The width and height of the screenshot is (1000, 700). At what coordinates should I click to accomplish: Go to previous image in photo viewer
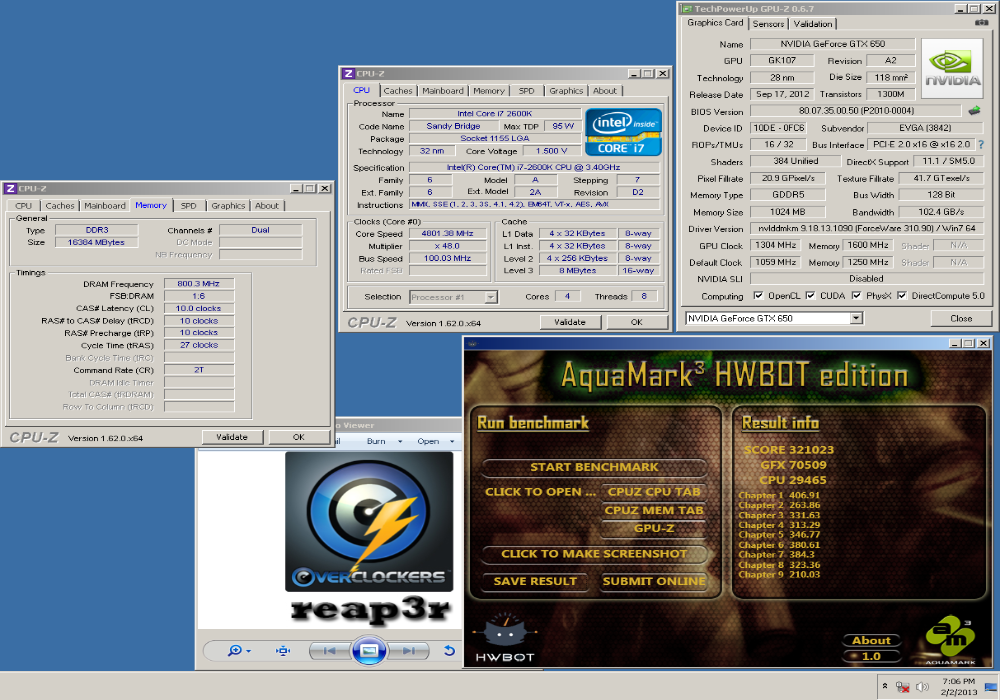[x=329, y=650]
